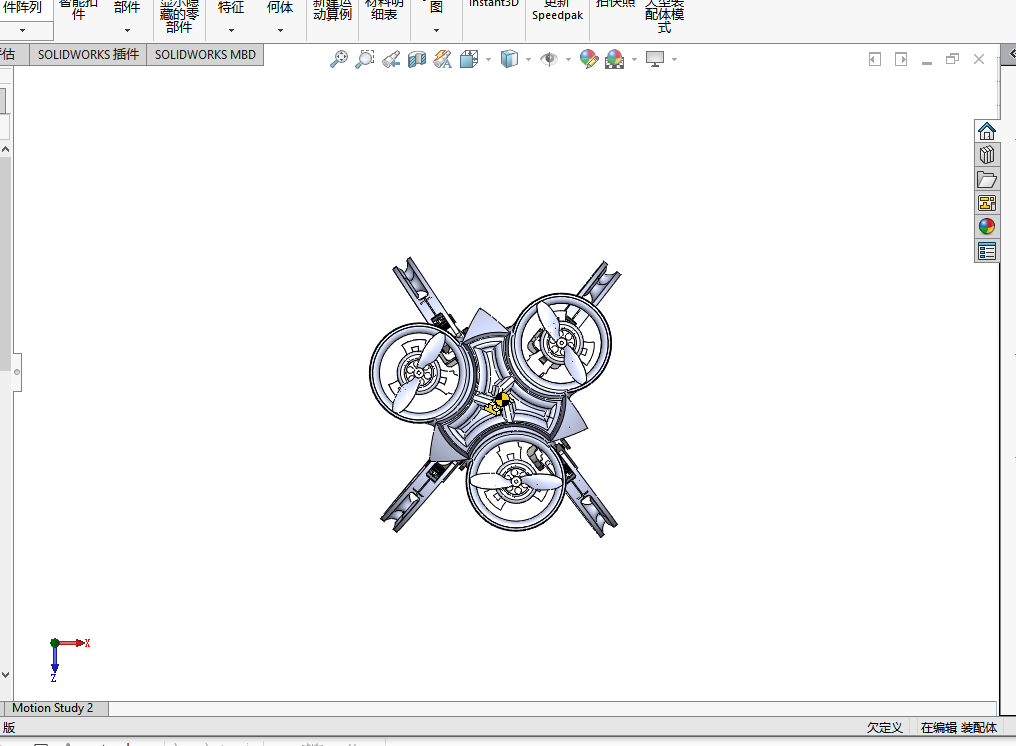The height and width of the screenshot is (746, 1016).
Task: Switch to the SOLIDWORKS 插件 tab
Action: (x=88, y=54)
